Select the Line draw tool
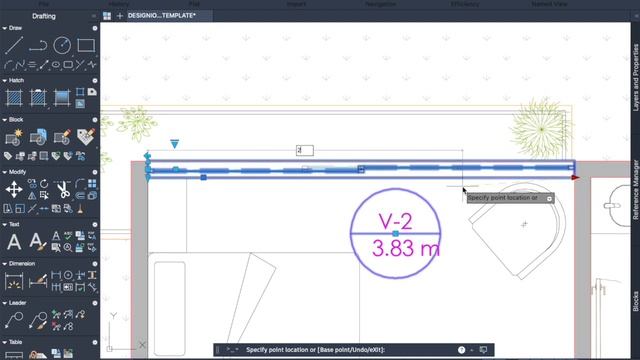 14,45
